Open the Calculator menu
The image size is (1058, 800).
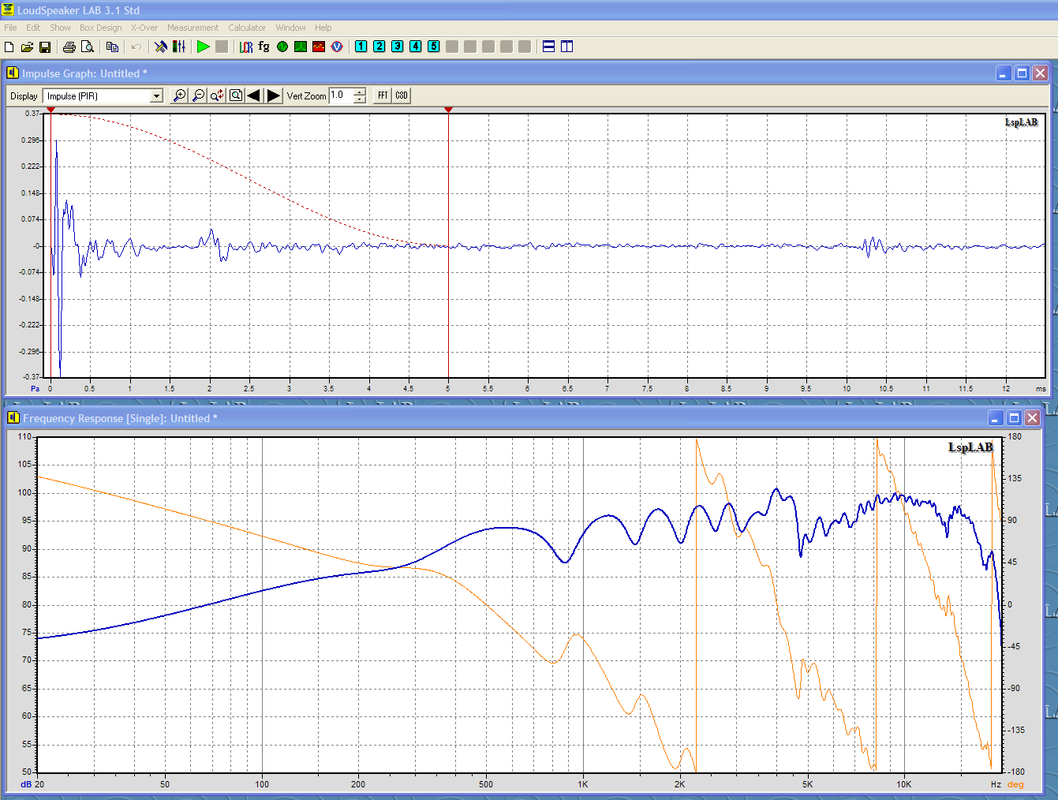247,28
